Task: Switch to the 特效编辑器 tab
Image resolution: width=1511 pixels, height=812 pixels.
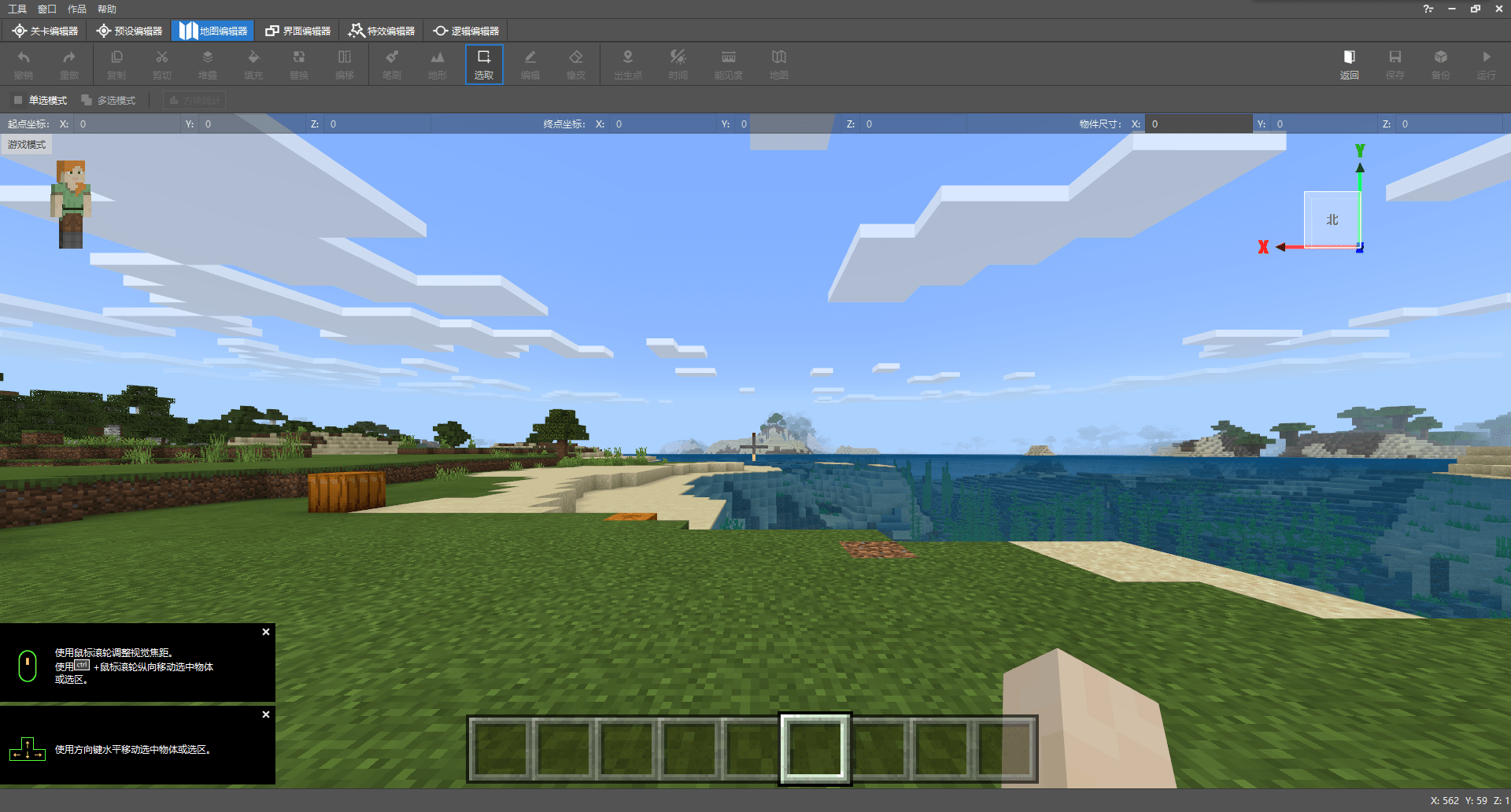Action: pyautogui.click(x=382, y=31)
